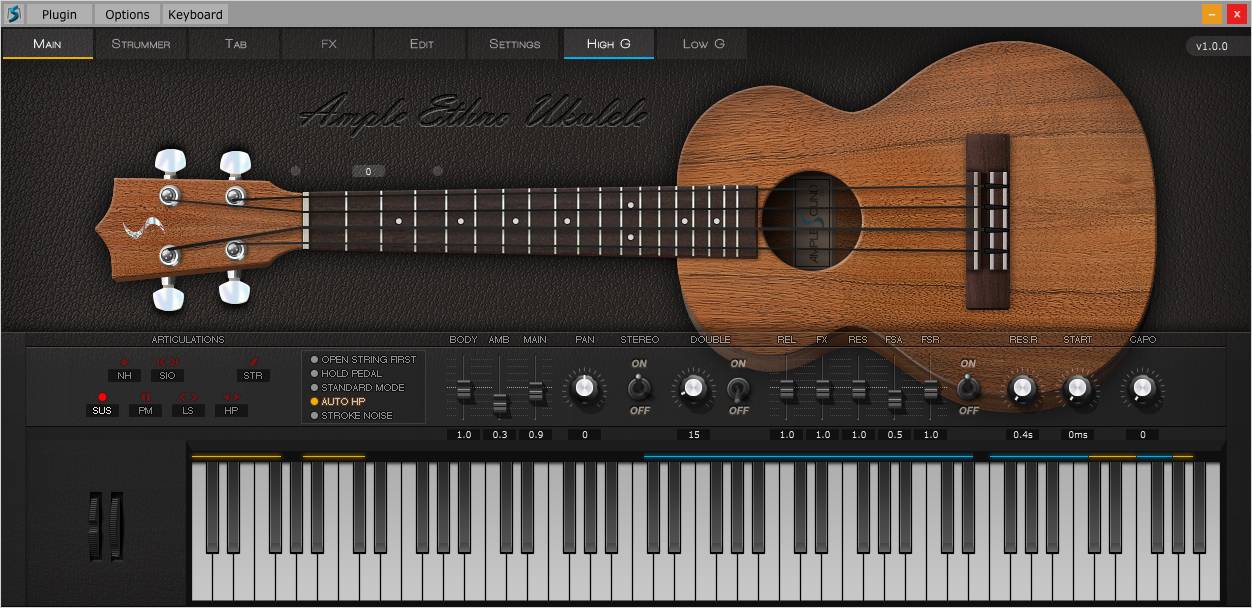Viewport: 1252px width, 608px height.
Task: Open the Options menu
Action: coord(127,14)
